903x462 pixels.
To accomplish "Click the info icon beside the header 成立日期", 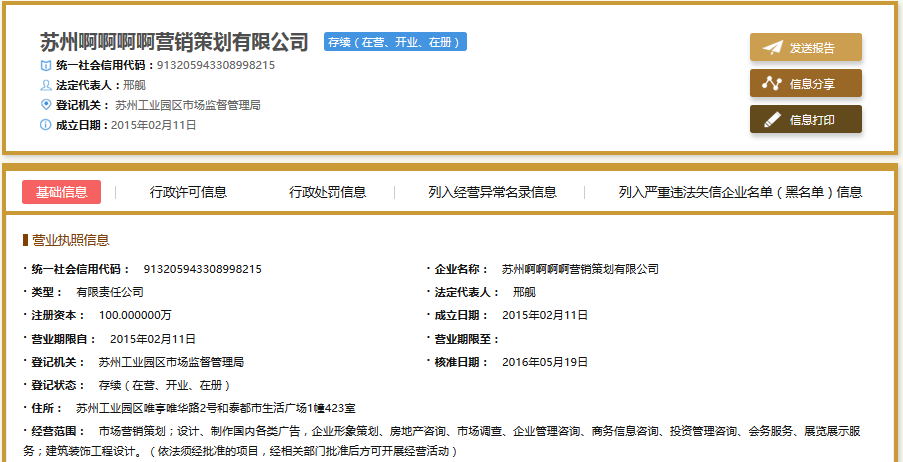I will click(45, 125).
